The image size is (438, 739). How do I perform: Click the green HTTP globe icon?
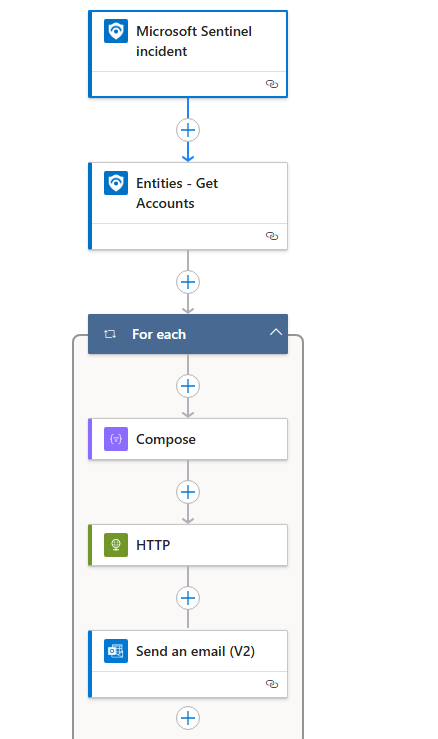(116, 545)
